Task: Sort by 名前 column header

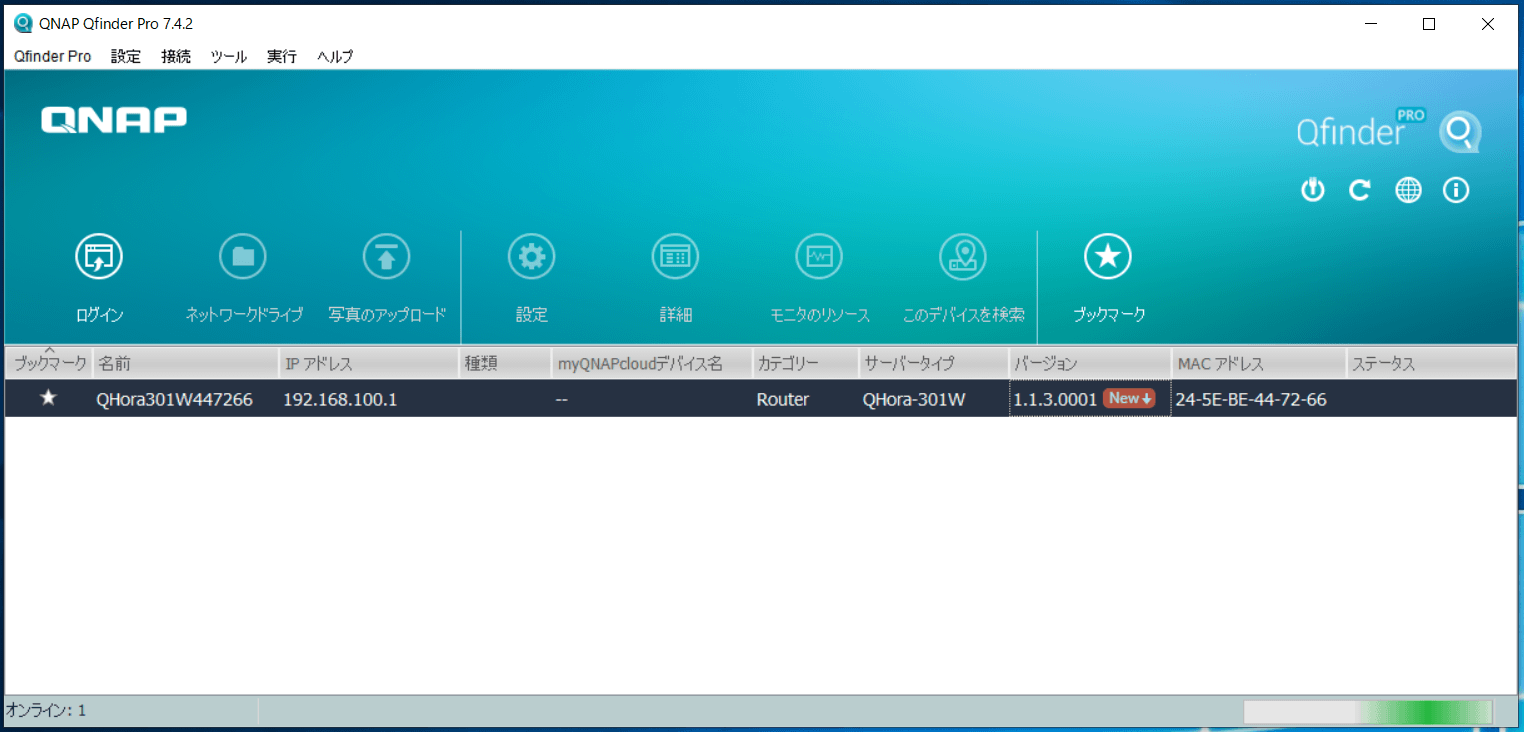Action: pyautogui.click(x=185, y=364)
